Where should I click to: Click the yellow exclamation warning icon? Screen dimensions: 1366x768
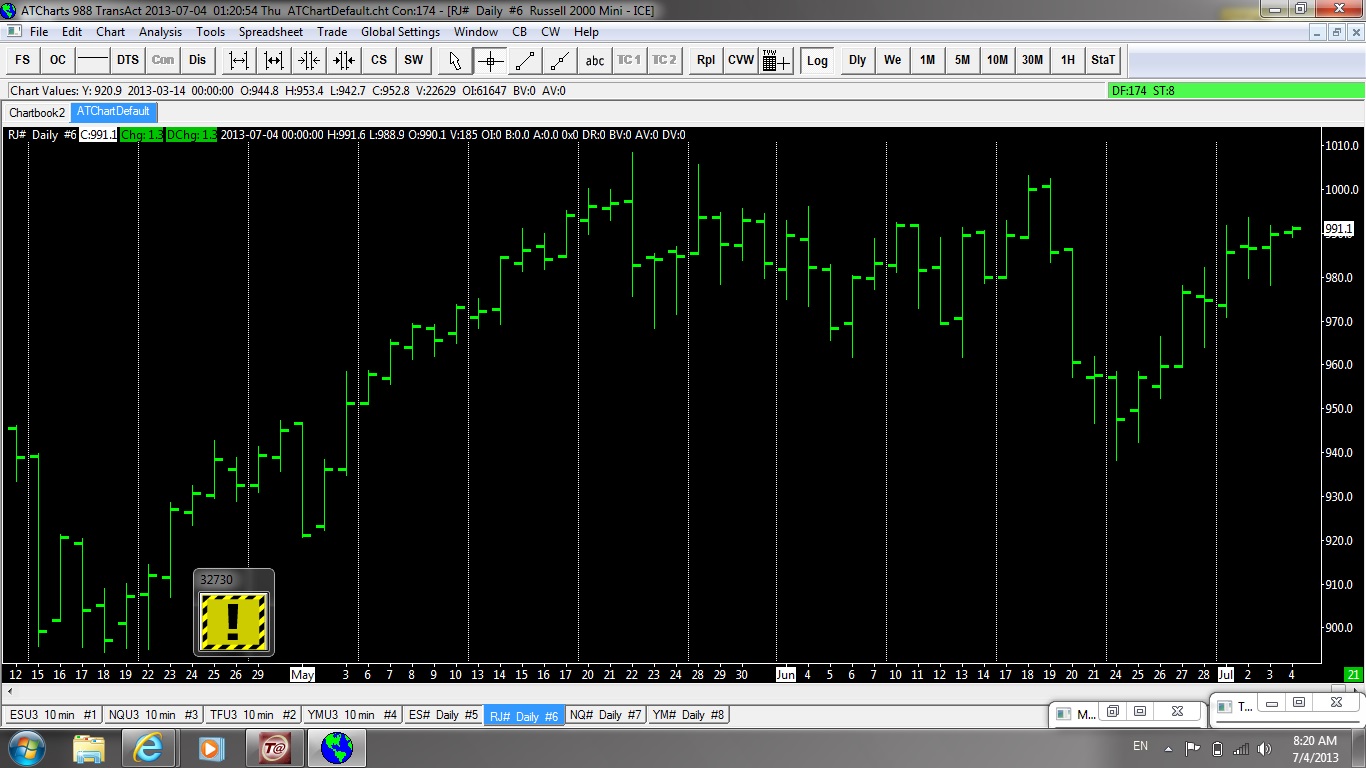234,621
